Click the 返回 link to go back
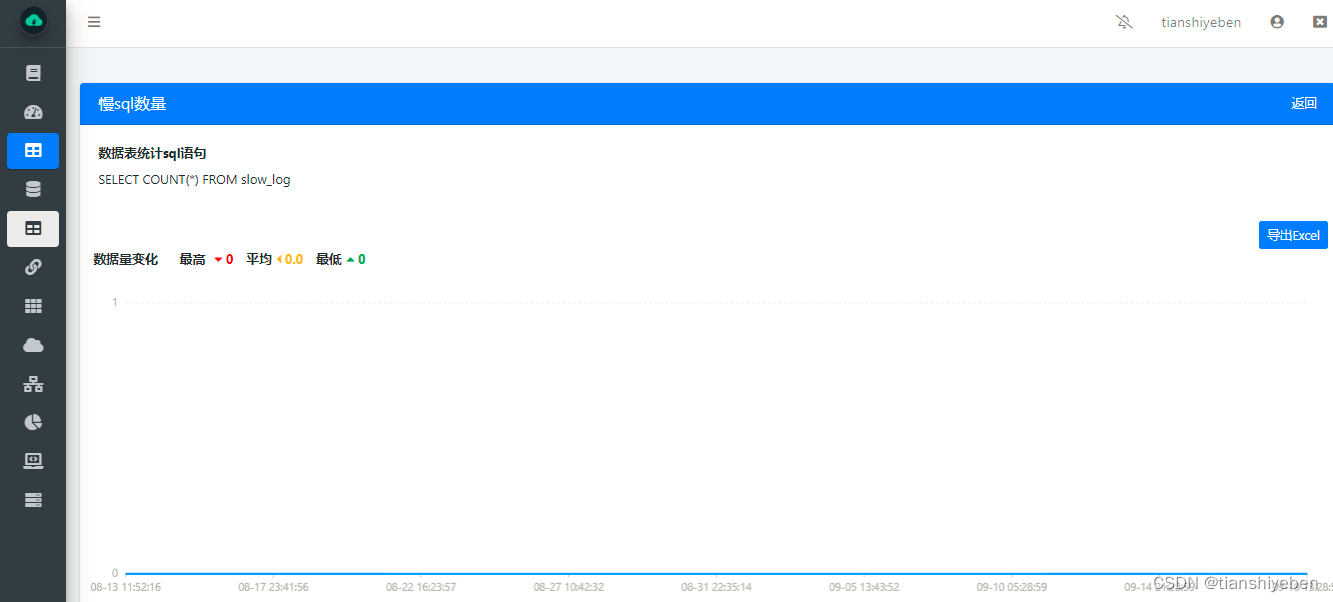 click(x=1304, y=103)
